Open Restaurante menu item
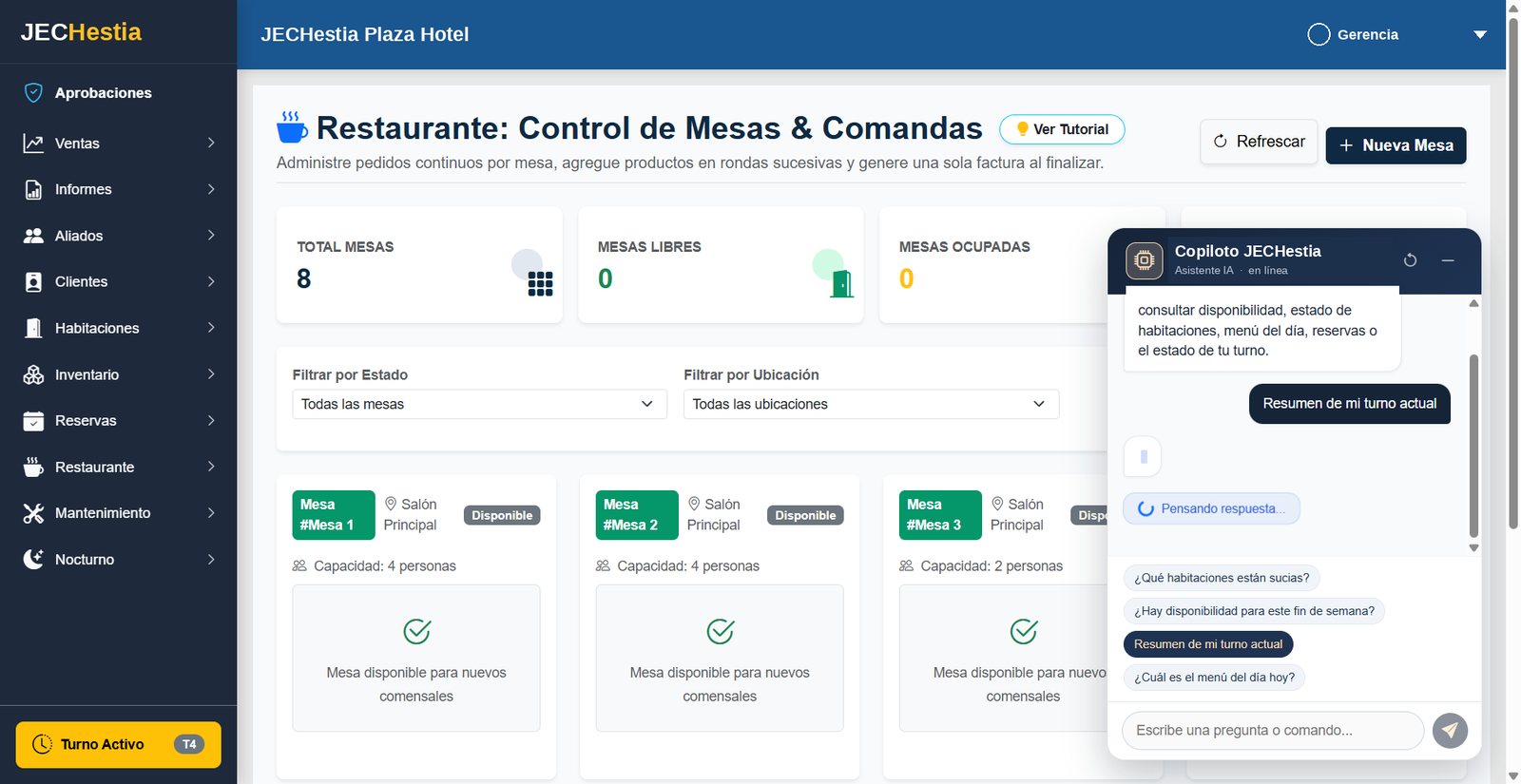 pyautogui.click(x=118, y=467)
